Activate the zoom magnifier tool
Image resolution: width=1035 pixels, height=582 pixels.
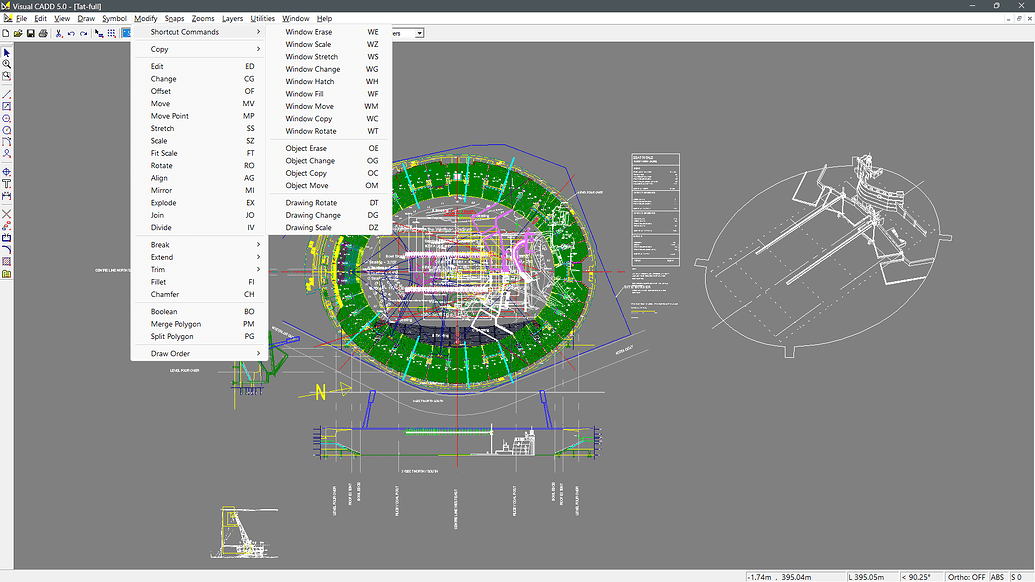(7, 64)
